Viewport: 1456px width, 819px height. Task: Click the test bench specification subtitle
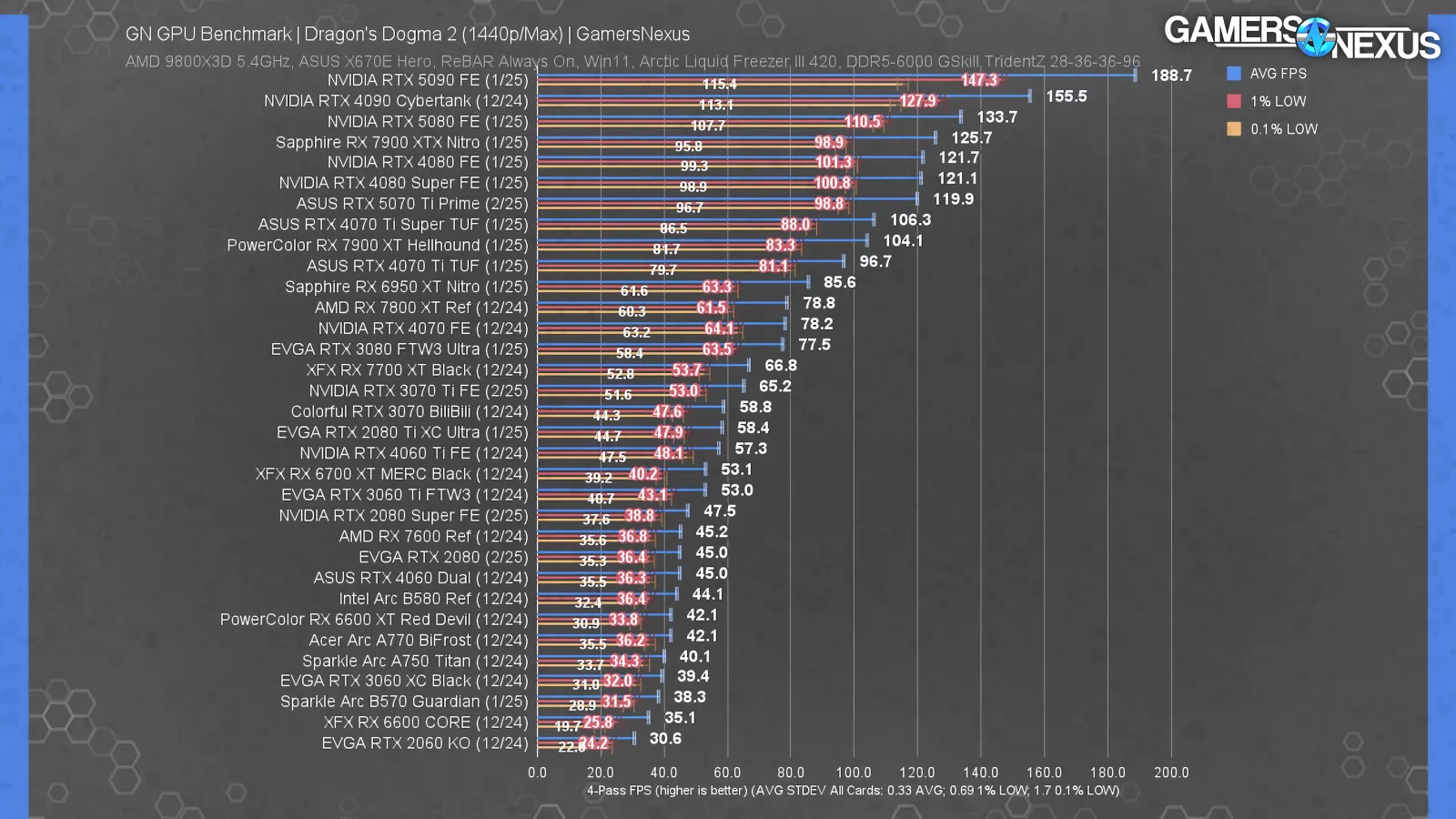pyautogui.click(x=632, y=62)
